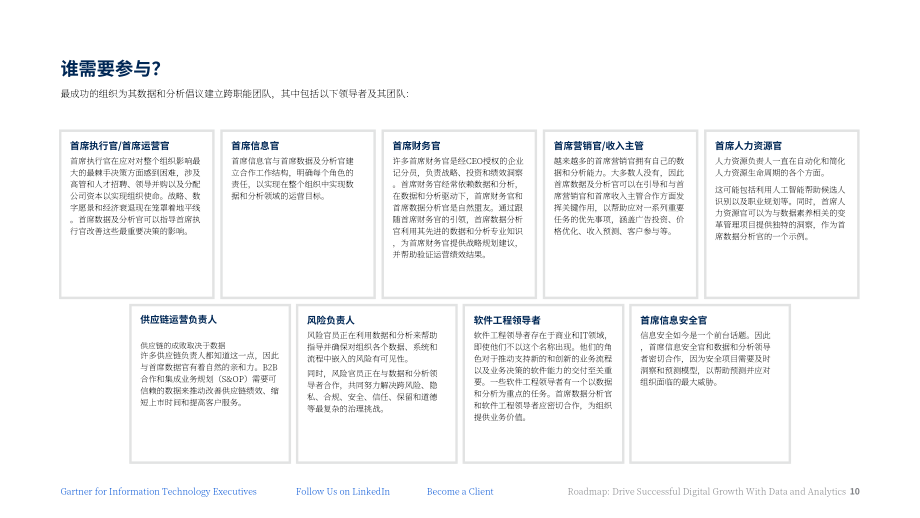Select the 首席人力资源官 card heading

pyautogui.click(x=748, y=145)
